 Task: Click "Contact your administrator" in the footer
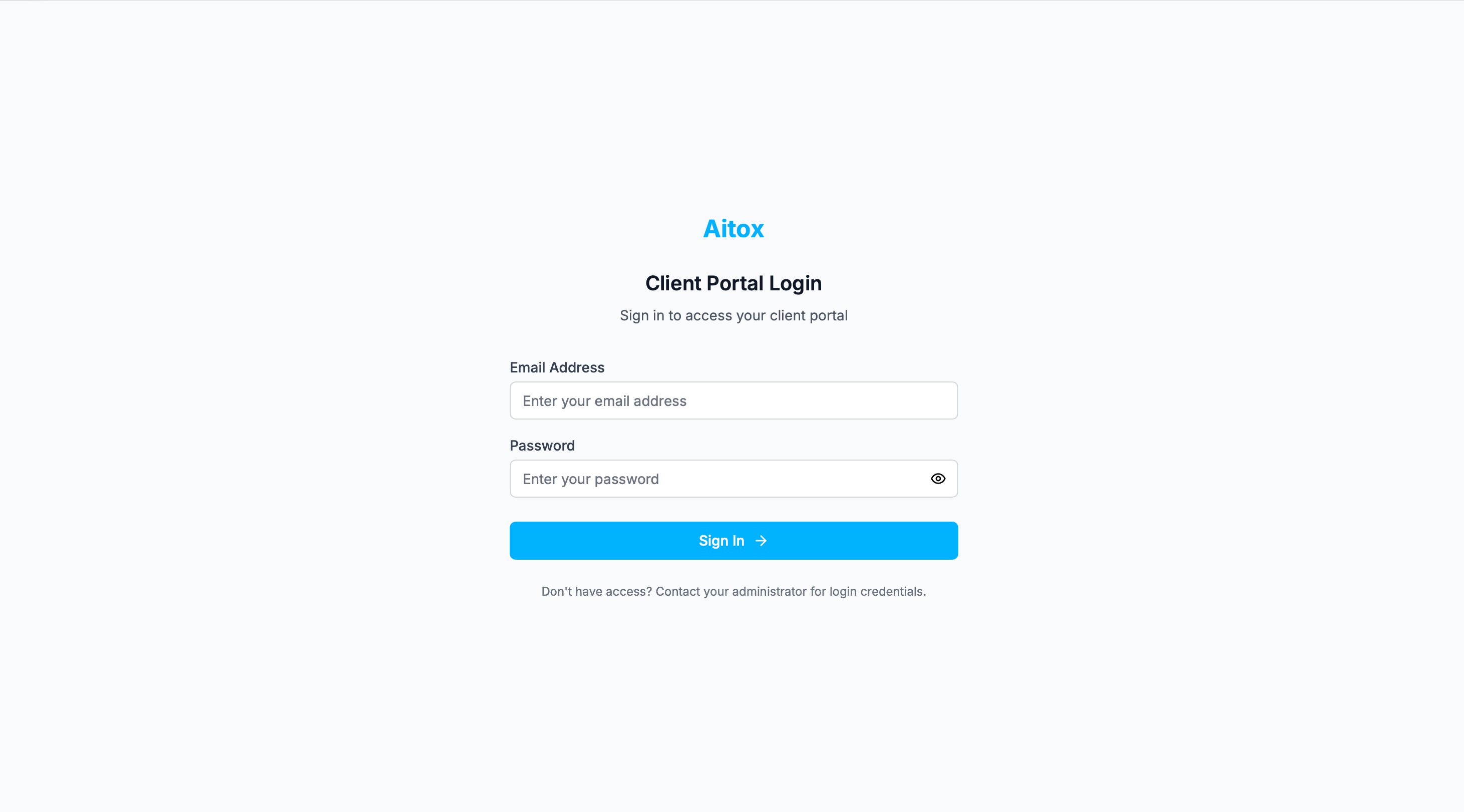[x=731, y=592]
